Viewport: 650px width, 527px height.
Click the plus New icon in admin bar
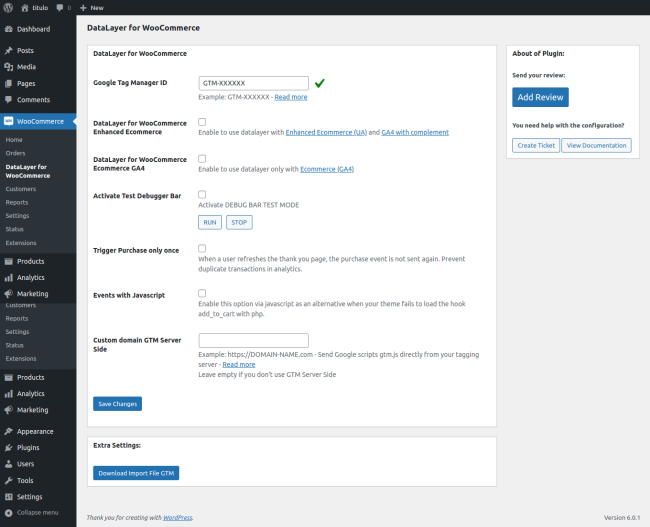click(x=83, y=7)
